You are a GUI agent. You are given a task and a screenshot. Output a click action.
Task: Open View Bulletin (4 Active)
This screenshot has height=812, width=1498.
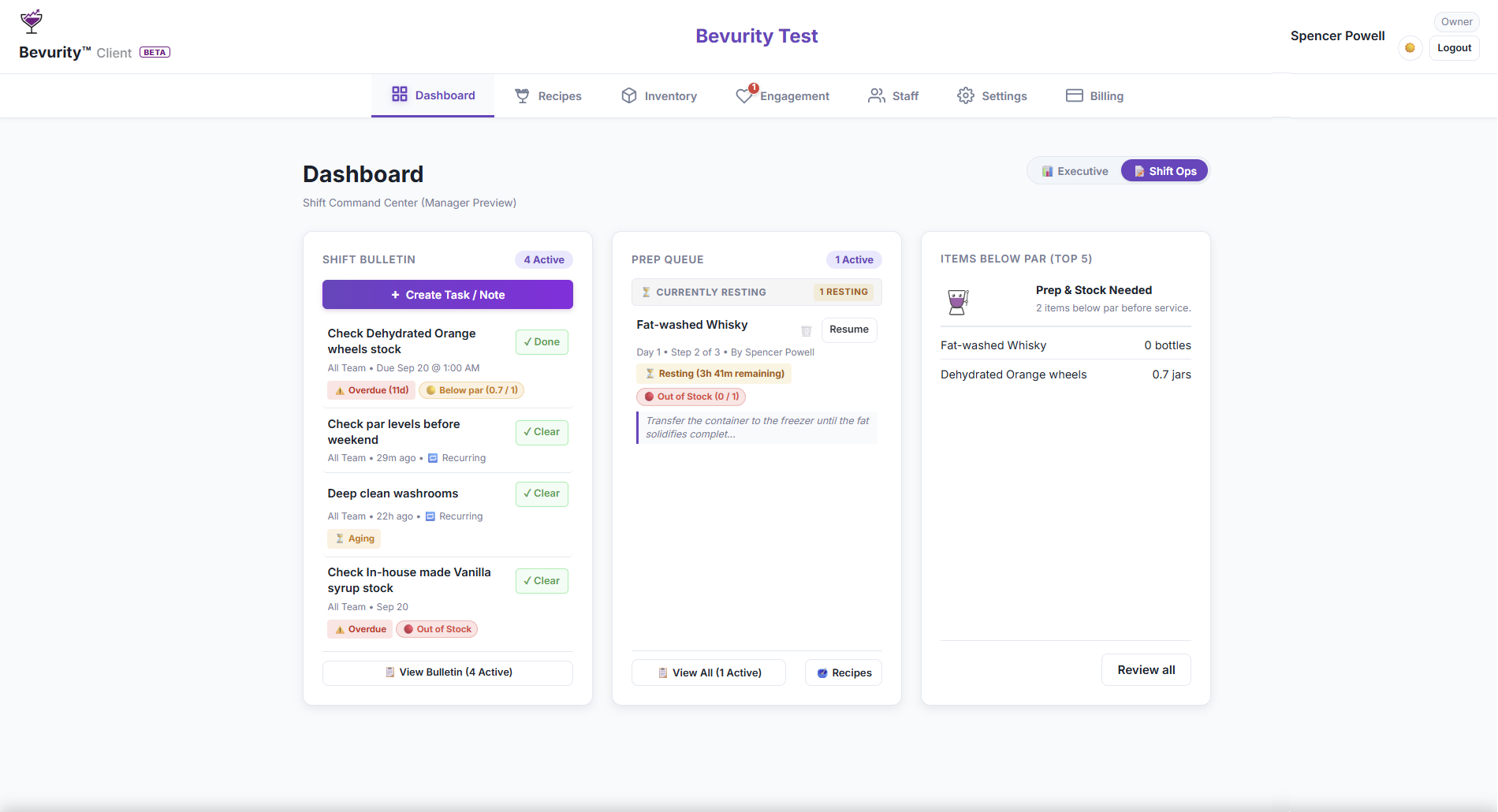coord(448,672)
